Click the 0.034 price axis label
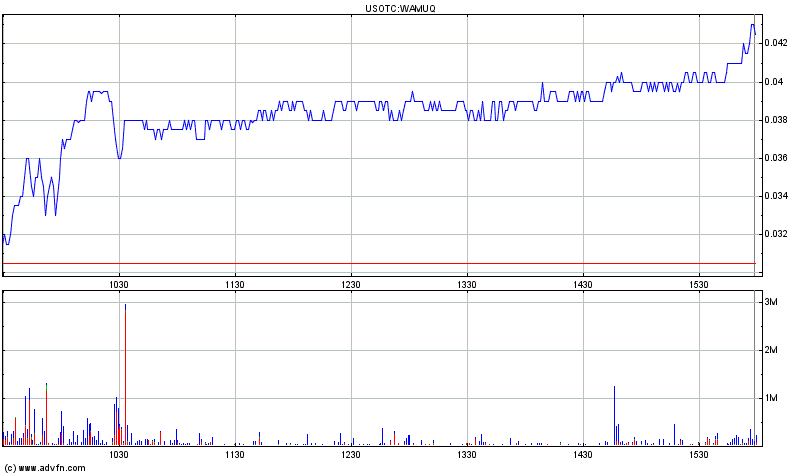This screenshot has width=800, height=475. [776, 196]
